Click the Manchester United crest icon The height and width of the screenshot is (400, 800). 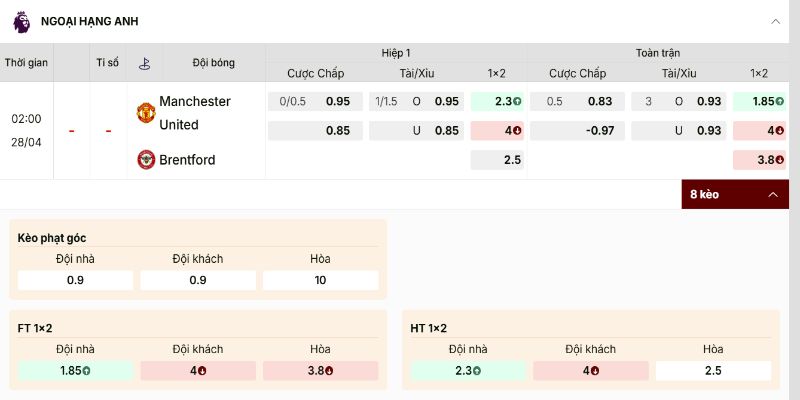point(146,112)
